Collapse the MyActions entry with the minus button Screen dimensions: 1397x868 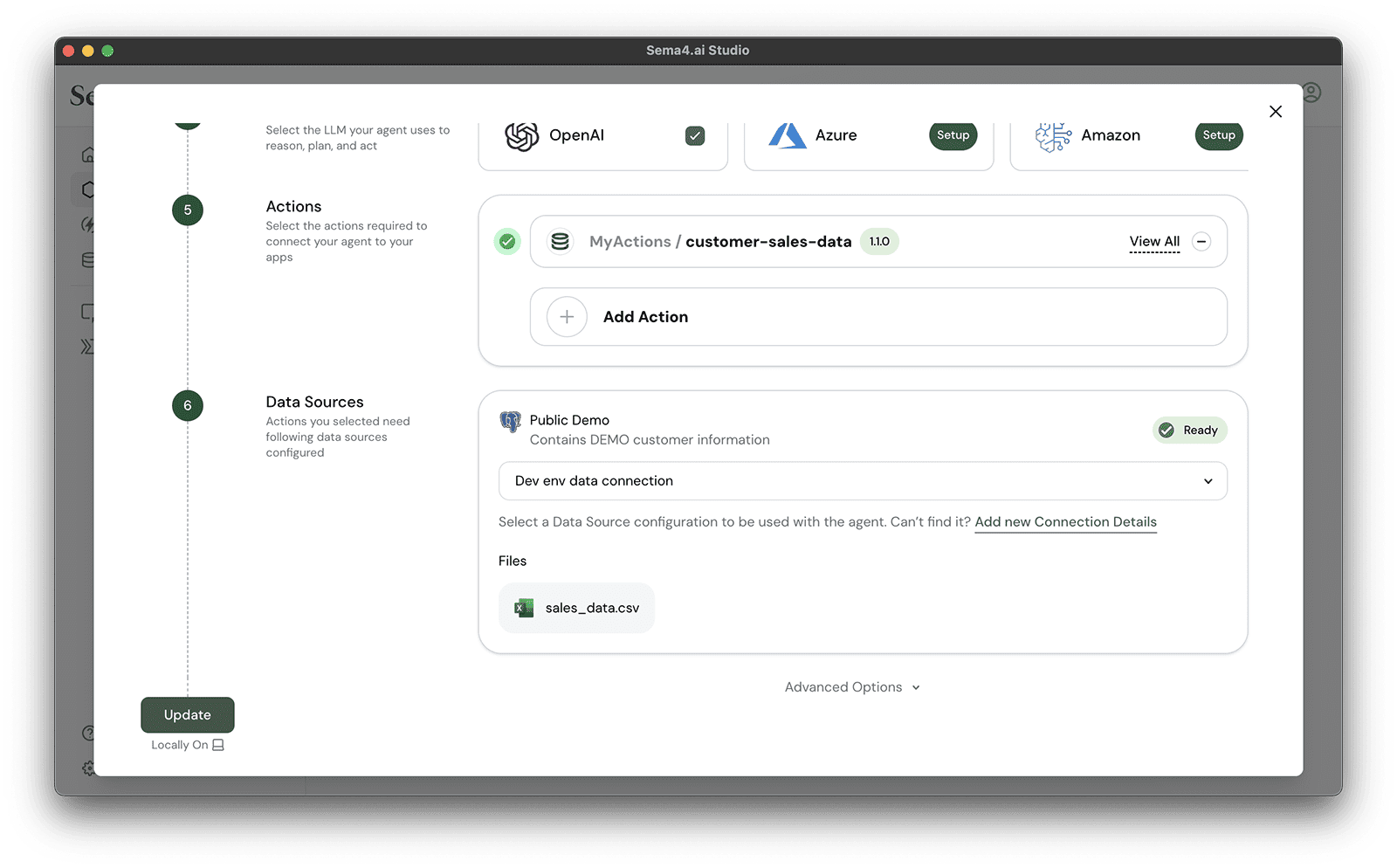(x=1202, y=241)
